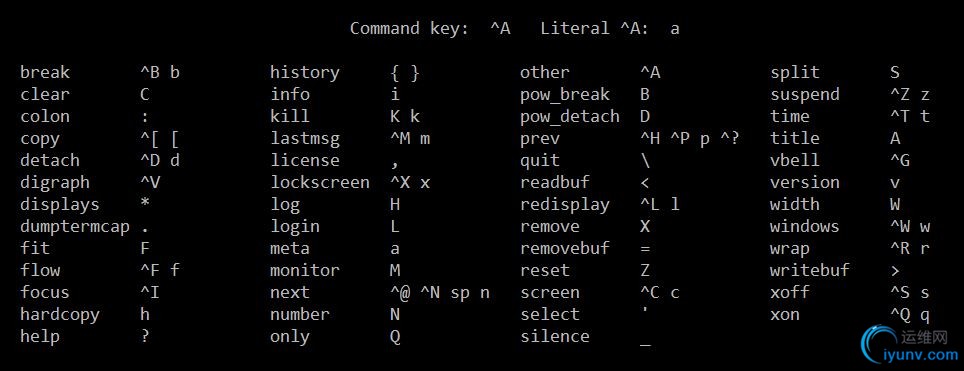Select the 'hardcopy' command label
Image resolution: width=964 pixels, height=371 pixels.
click(x=60, y=315)
